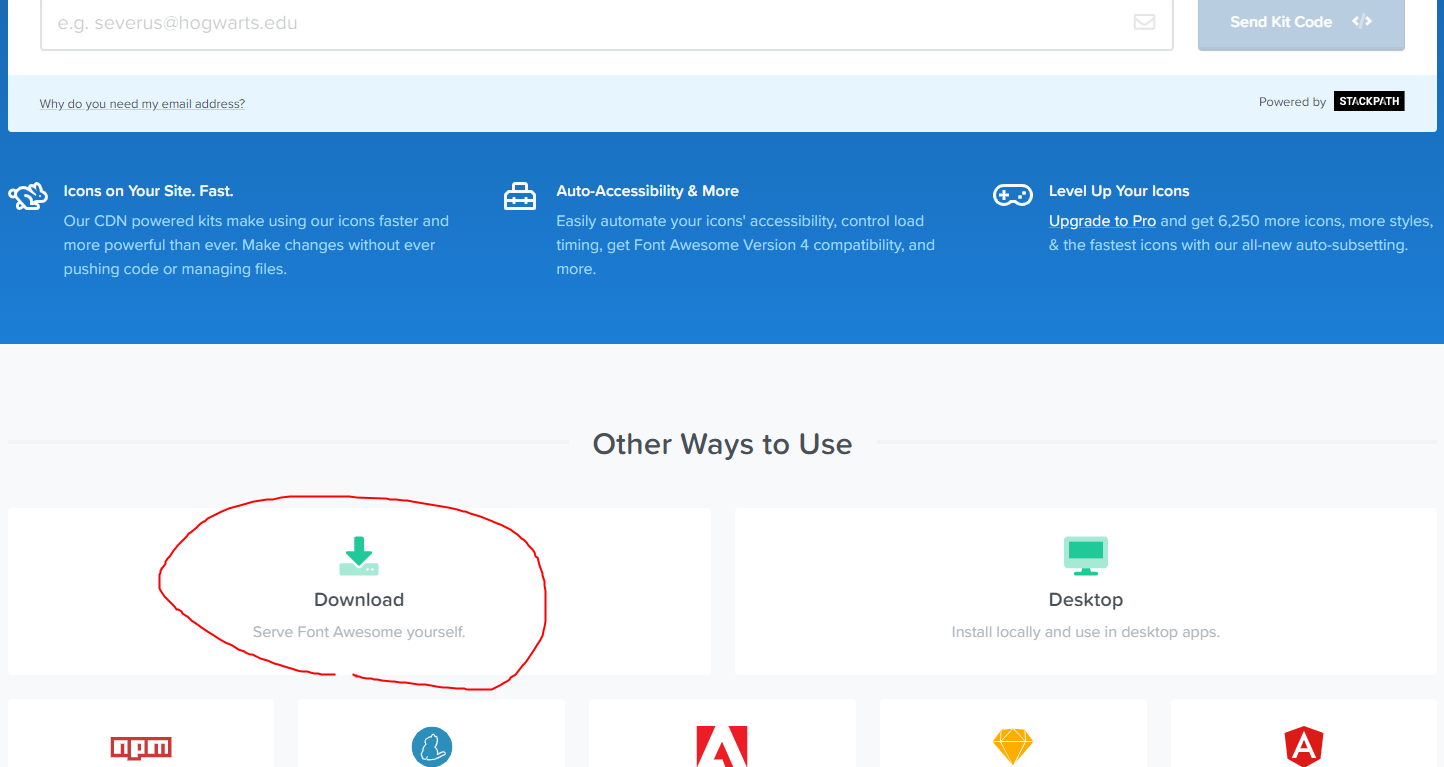Open the Upgrade to Pro link
The height and width of the screenshot is (767, 1444).
pyautogui.click(x=1102, y=221)
